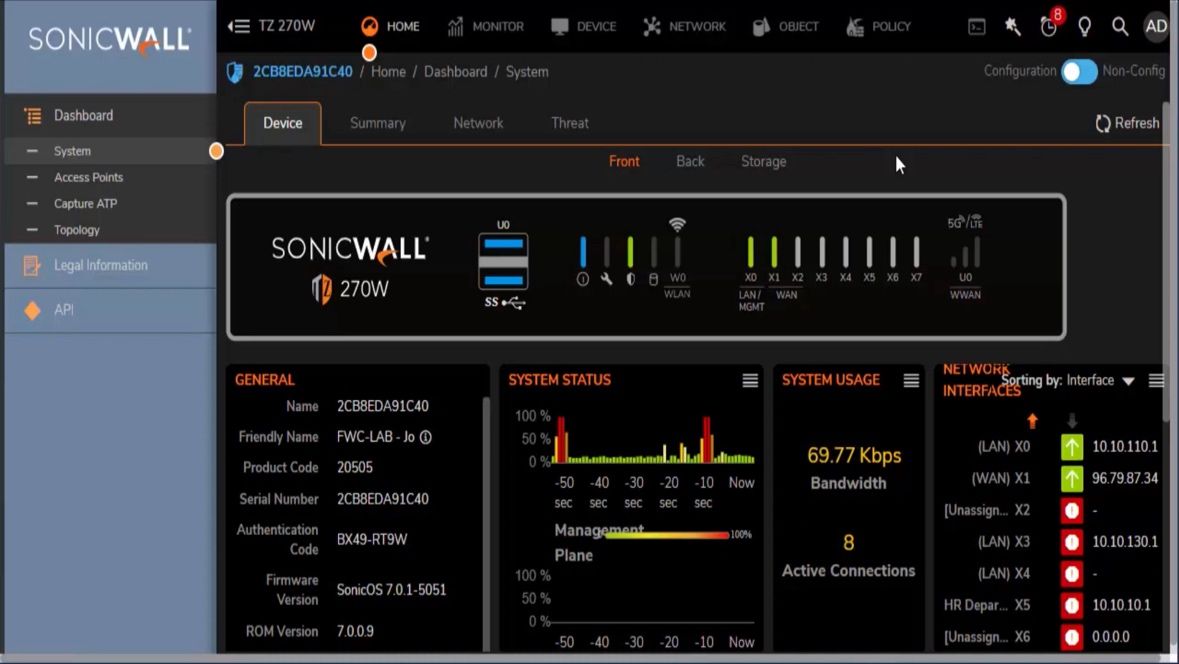Expand the Dashboard sidebar section
The height and width of the screenshot is (664, 1179).
click(x=110, y=116)
